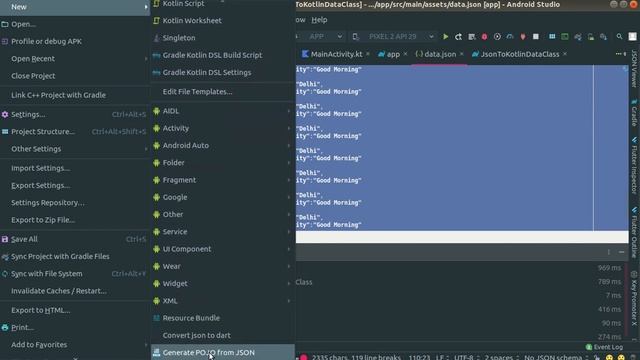Select Invalidate Caches / Restart...
Screen dimensions: 640x360
(75, 291)
